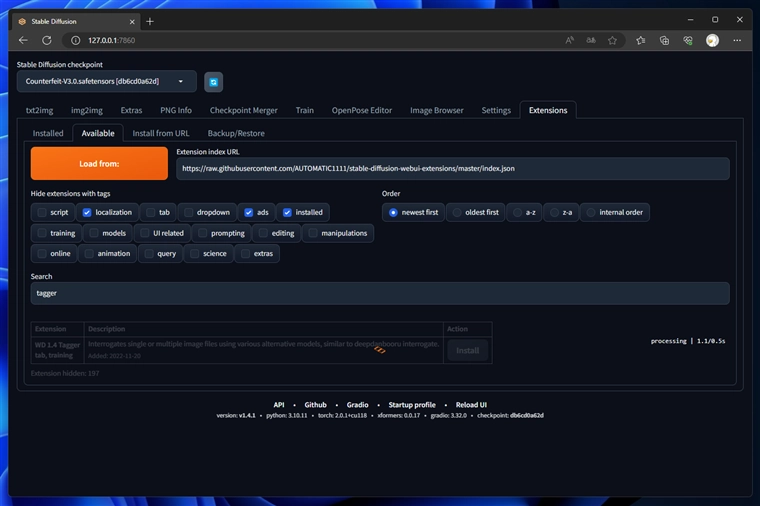Viewport: 760px width, 506px height.
Task: Click into the Extension index URL field
Action: pyautogui.click(x=453, y=169)
